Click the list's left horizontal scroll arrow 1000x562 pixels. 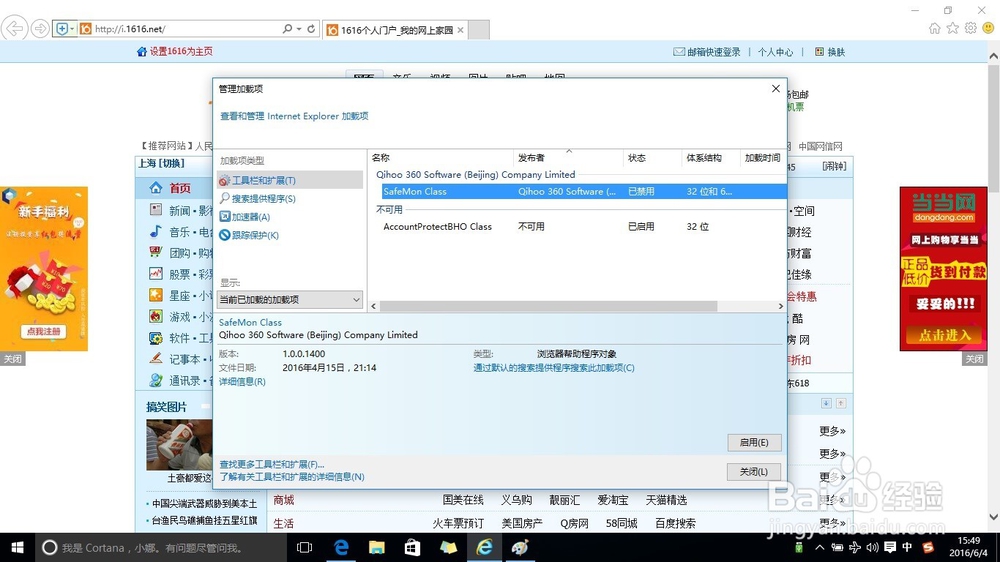[374, 306]
